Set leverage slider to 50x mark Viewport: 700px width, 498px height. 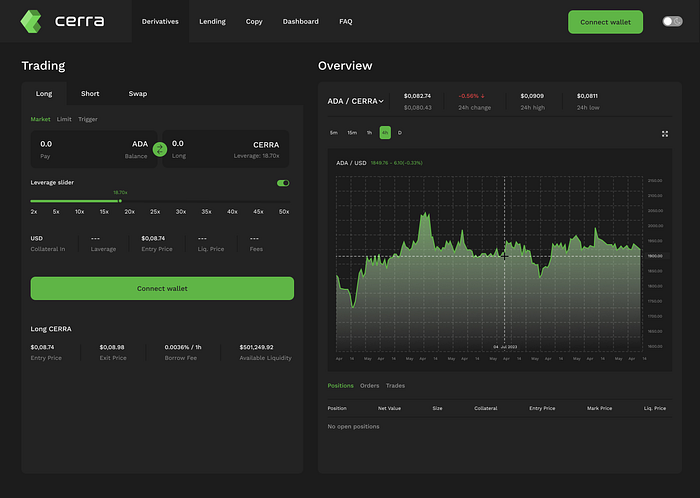(284, 212)
